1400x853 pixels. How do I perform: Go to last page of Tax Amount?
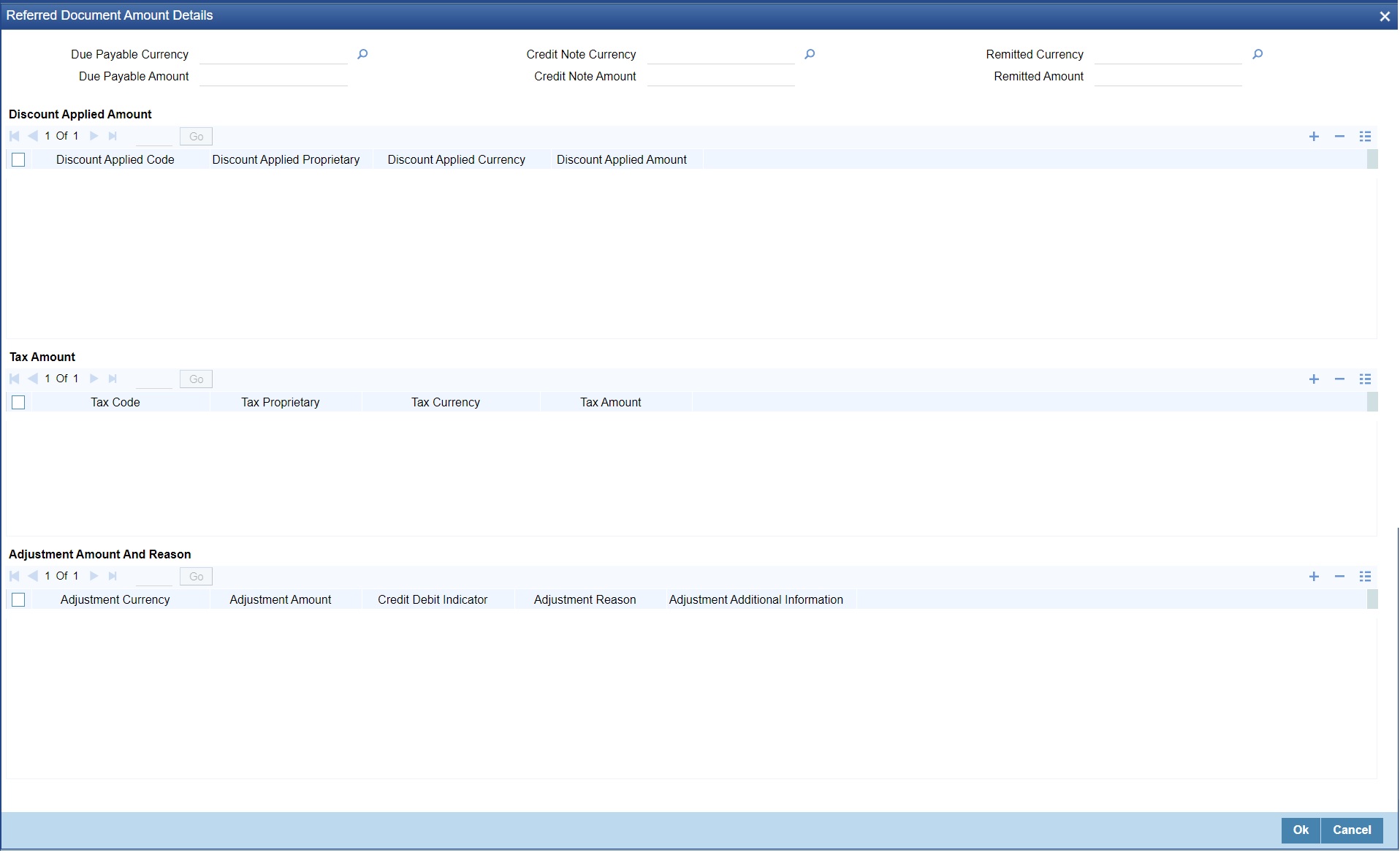(113, 379)
